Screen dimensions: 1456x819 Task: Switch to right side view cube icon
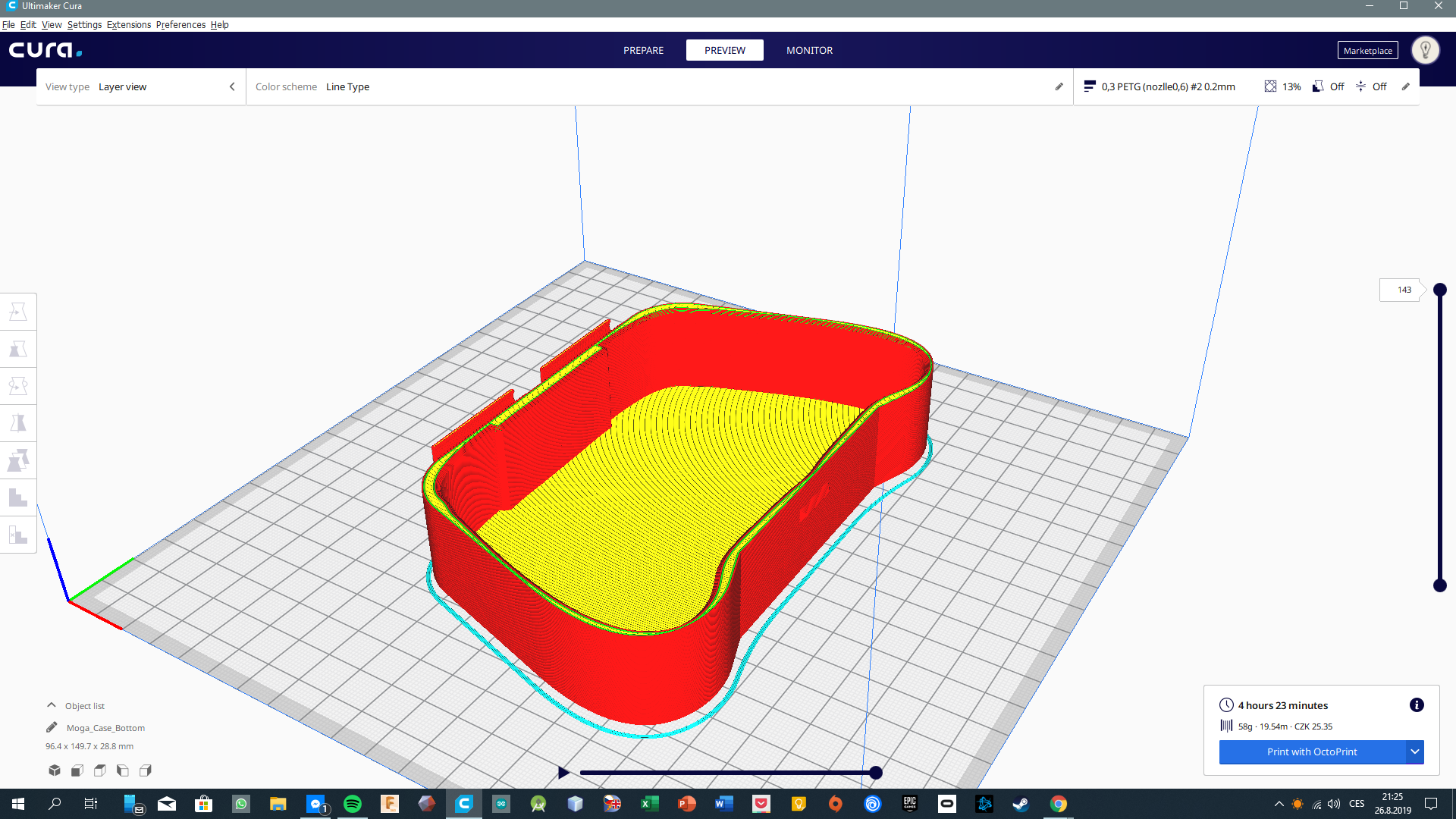pyautogui.click(x=146, y=770)
